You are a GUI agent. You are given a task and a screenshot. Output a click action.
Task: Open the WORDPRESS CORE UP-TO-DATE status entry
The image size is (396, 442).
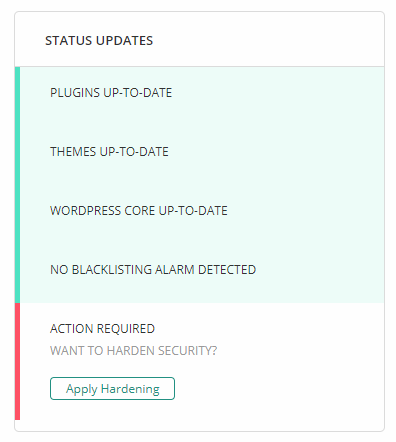pos(202,211)
